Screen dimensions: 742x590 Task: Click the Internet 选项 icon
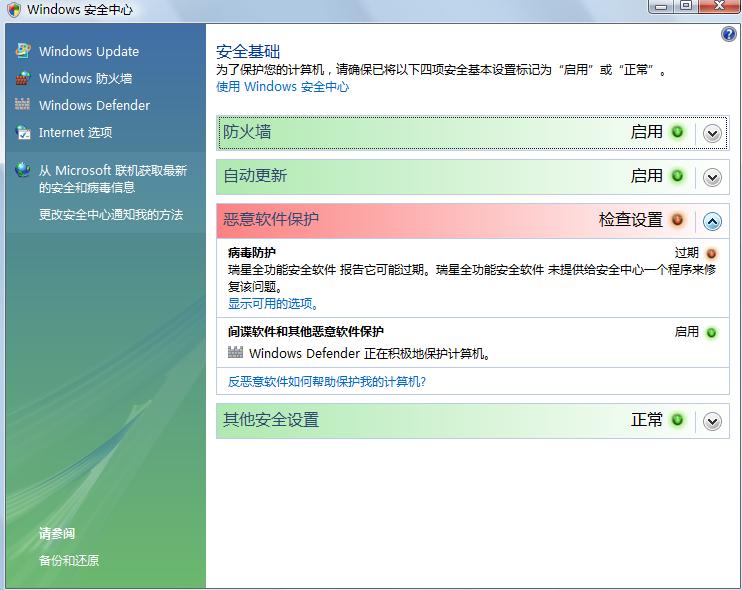click(23, 132)
